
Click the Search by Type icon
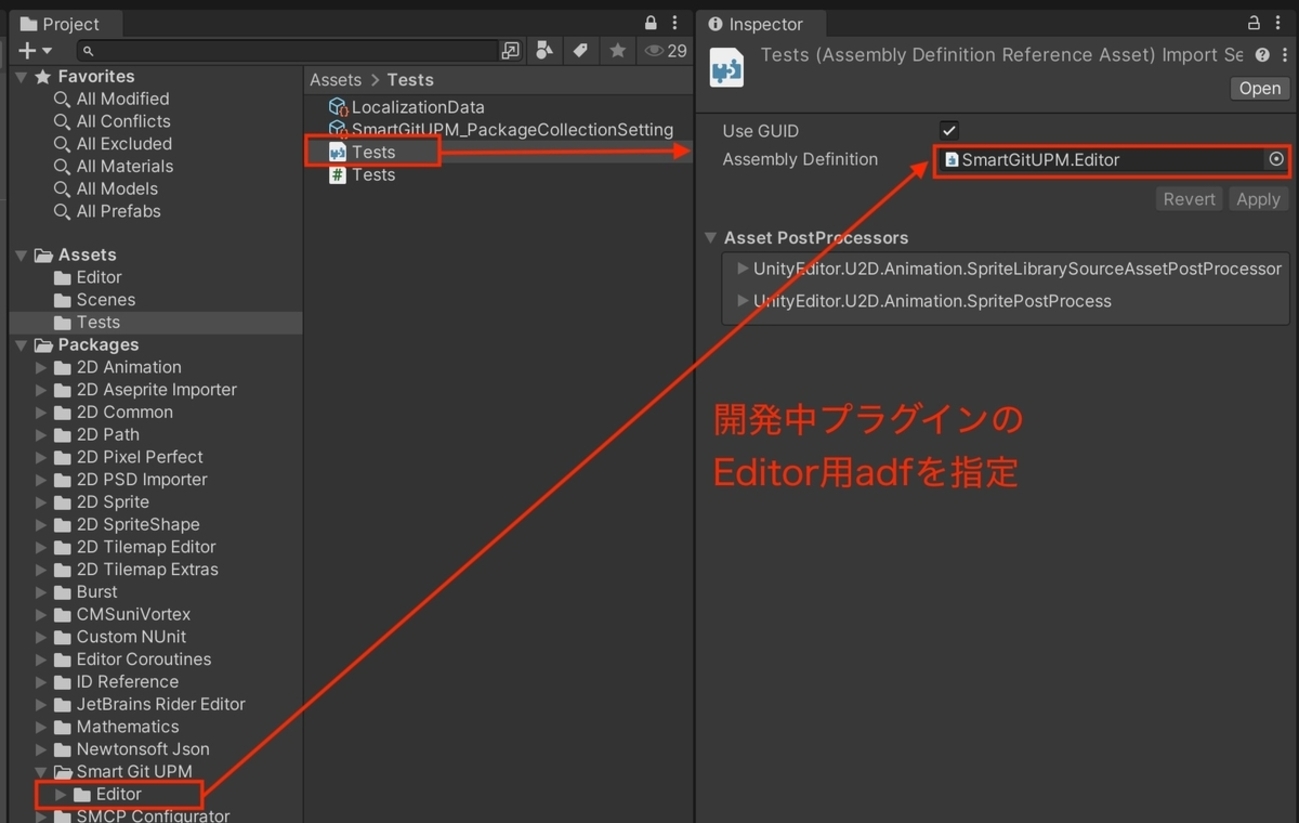546,49
